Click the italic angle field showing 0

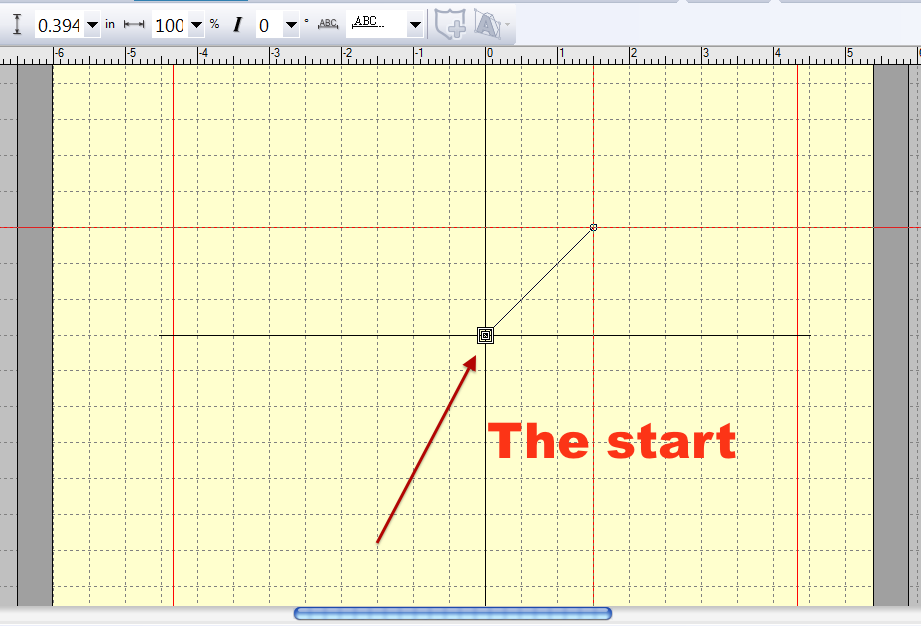[x=270, y=25]
